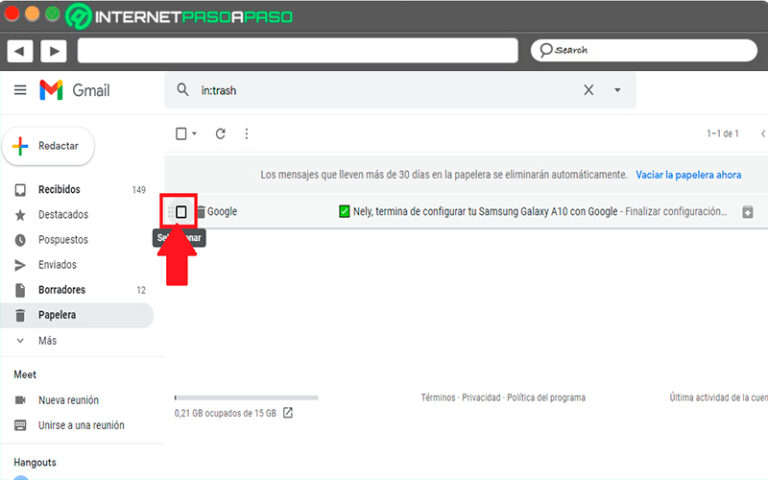768x480 pixels.
Task: Click the Nueva reunión camera icon
Action: [x=20, y=400]
